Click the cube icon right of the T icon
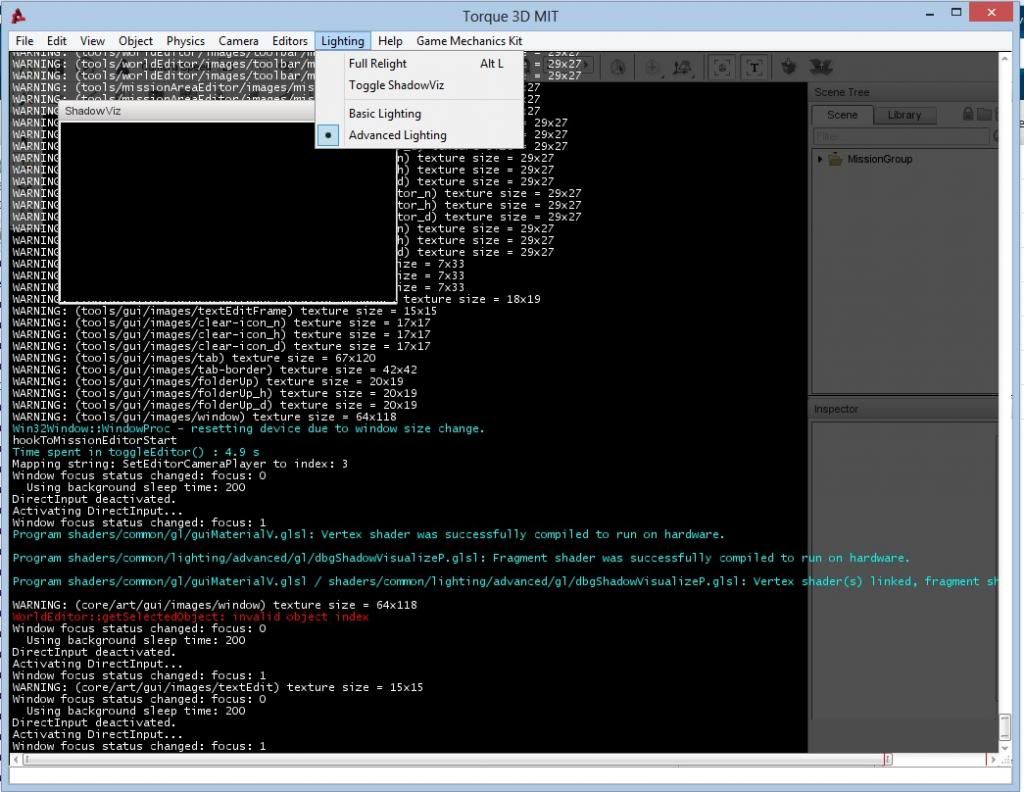This screenshot has height=792, width=1024. coord(789,67)
